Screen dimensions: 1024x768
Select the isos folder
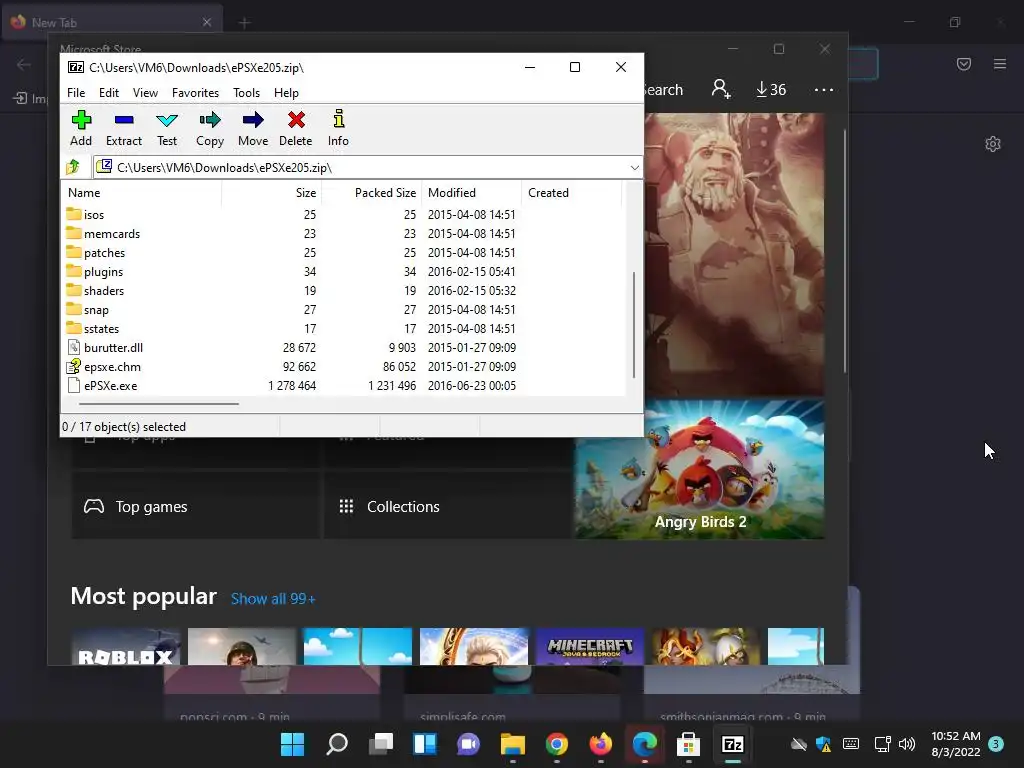[93, 215]
